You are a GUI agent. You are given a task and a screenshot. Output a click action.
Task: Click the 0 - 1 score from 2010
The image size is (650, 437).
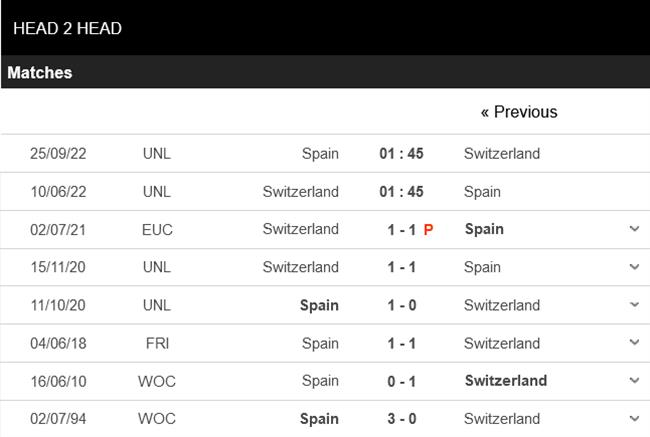[401, 381]
